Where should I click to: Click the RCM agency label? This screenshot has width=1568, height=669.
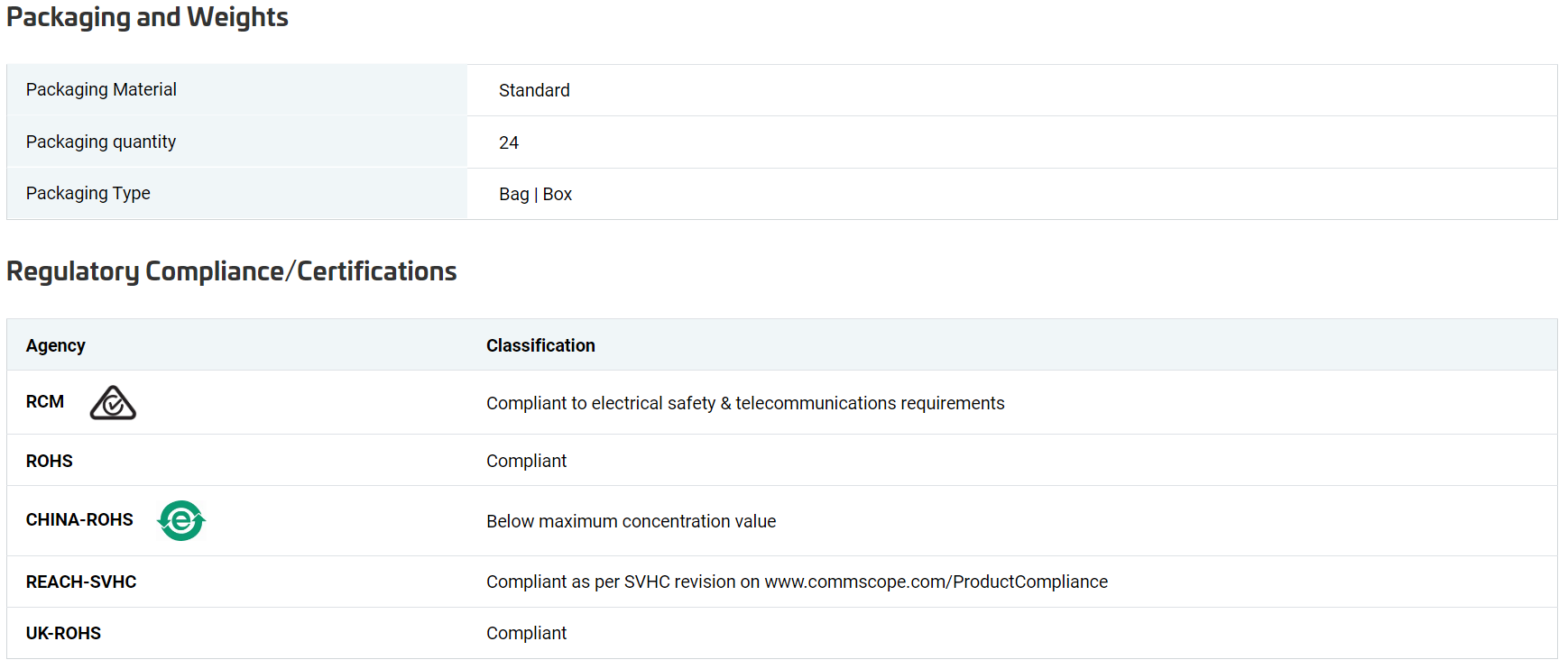pyautogui.click(x=45, y=401)
